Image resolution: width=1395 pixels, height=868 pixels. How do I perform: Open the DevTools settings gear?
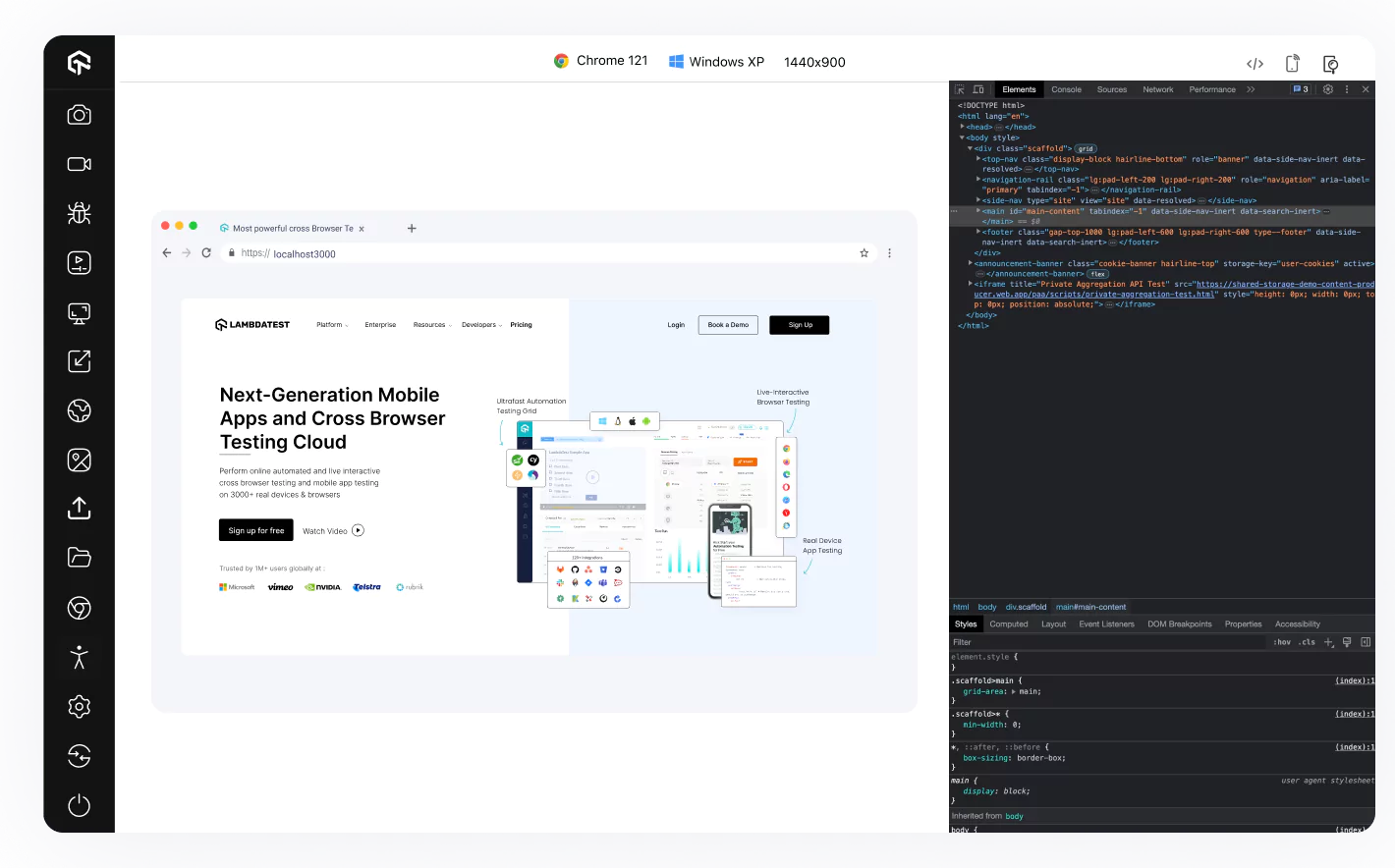coord(1328,89)
